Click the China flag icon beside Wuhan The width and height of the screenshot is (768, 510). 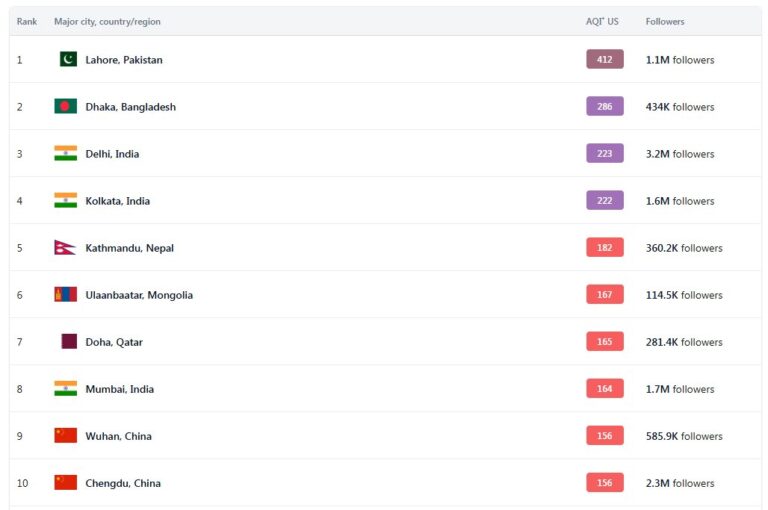(65, 435)
